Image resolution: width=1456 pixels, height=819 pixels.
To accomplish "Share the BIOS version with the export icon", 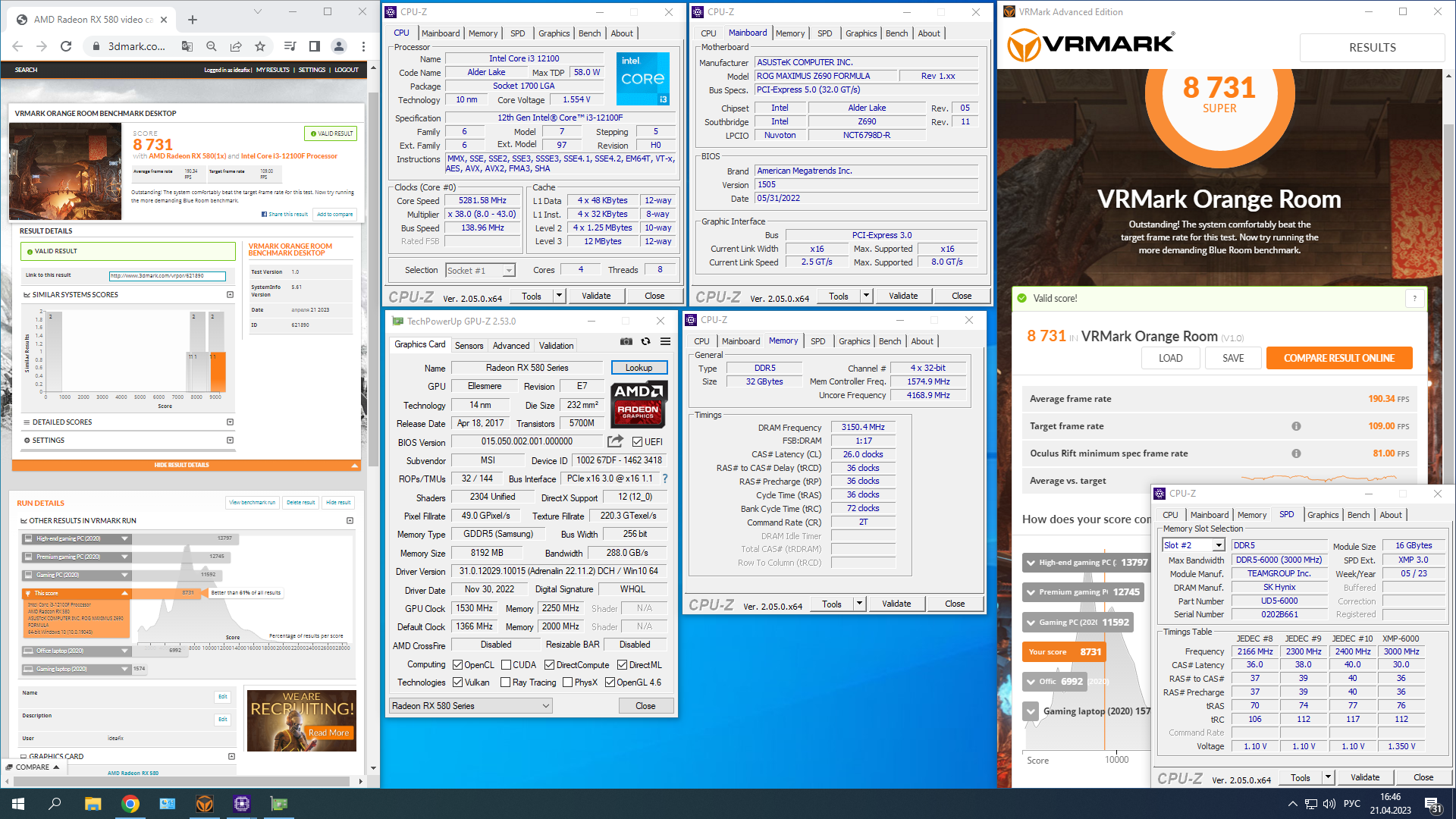I will pyautogui.click(x=615, y=441).
